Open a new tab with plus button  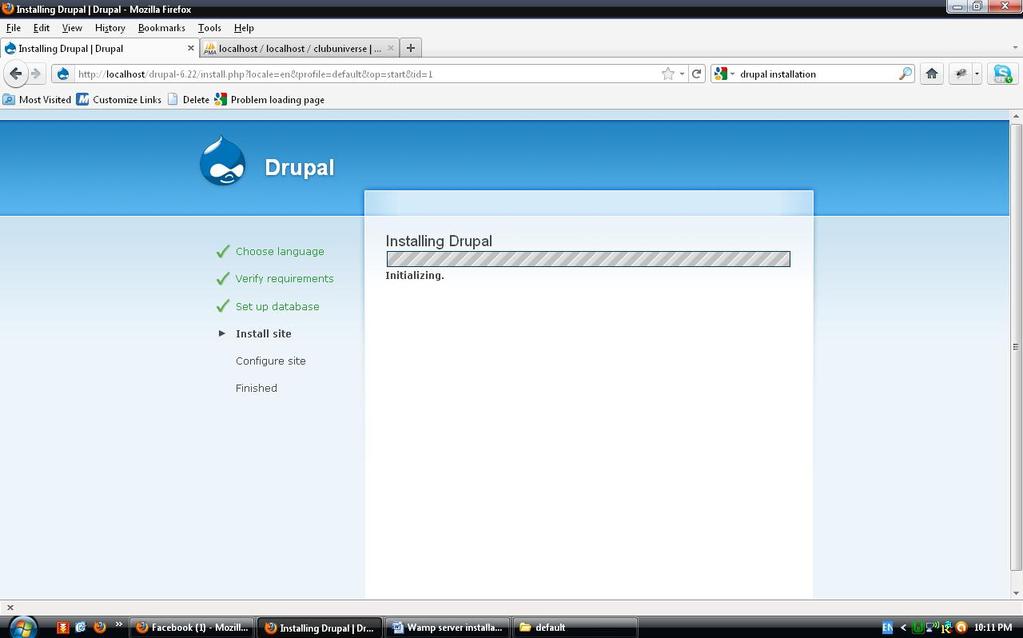pyautogui.click(x=410, y=48)
